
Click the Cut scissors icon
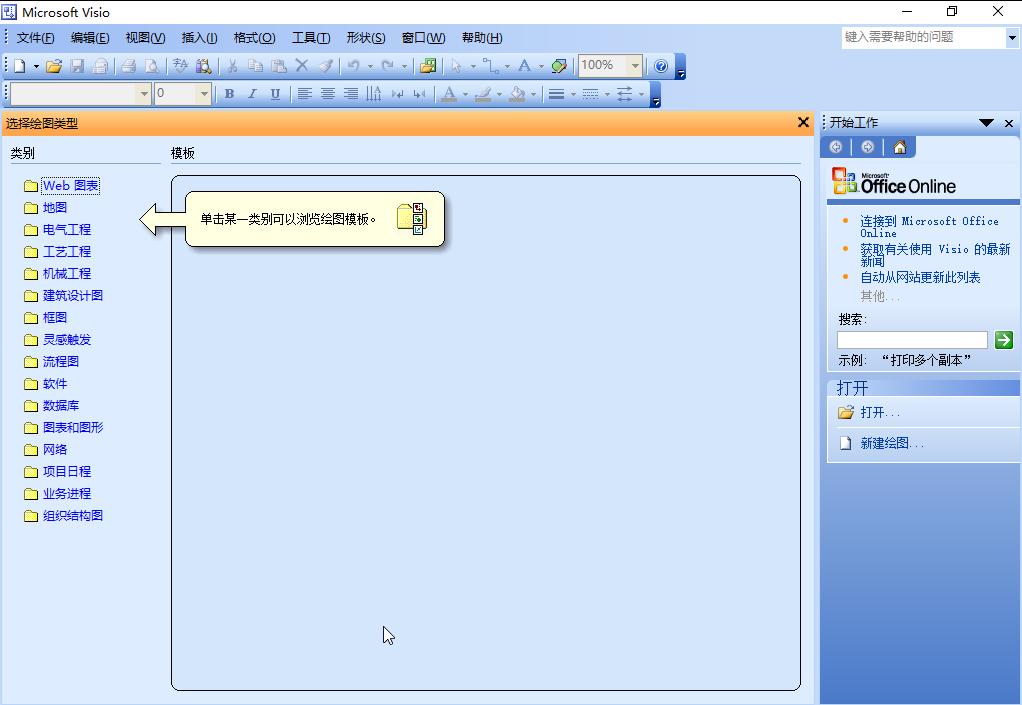click(x=232, y=66)
